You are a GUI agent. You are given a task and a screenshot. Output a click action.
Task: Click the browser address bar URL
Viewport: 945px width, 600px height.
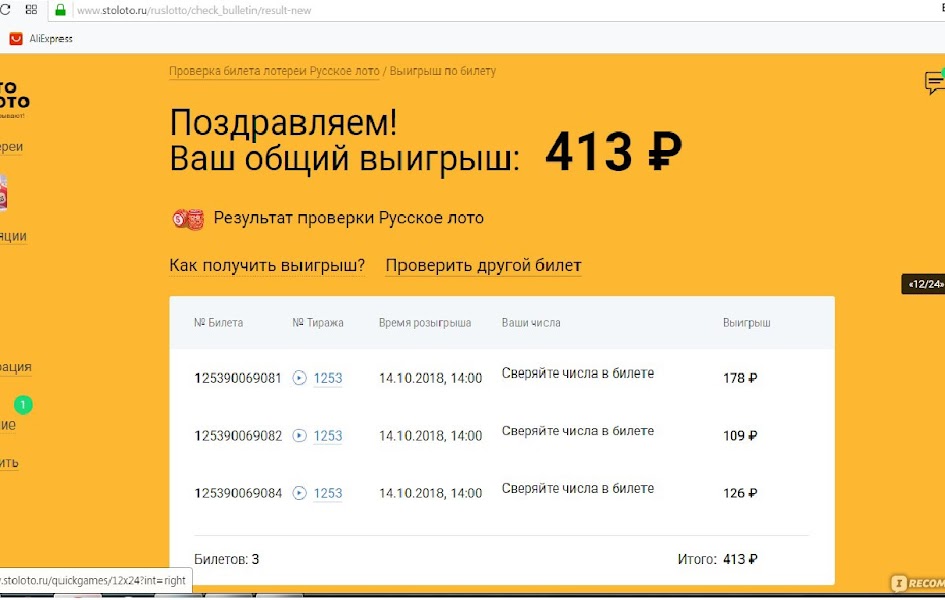pos(190,11)
